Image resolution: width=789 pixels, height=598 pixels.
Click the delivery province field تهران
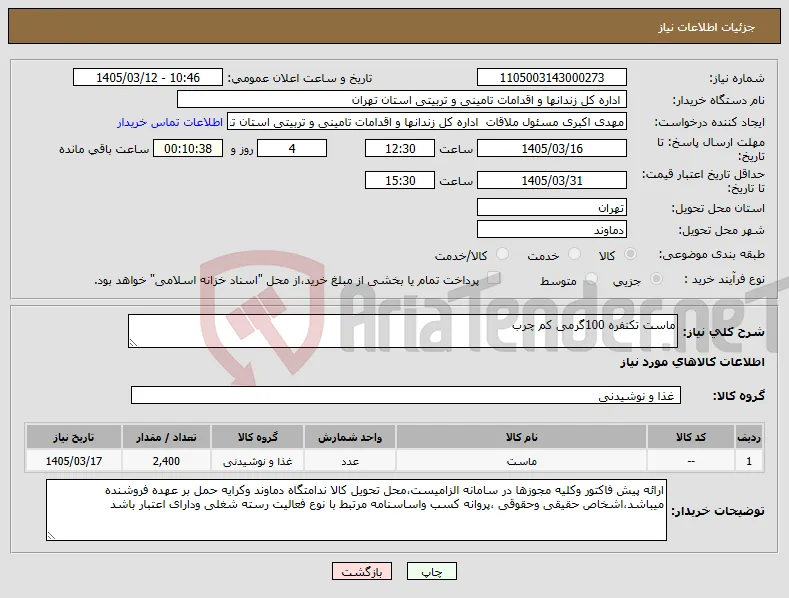[x=551, y=207]
